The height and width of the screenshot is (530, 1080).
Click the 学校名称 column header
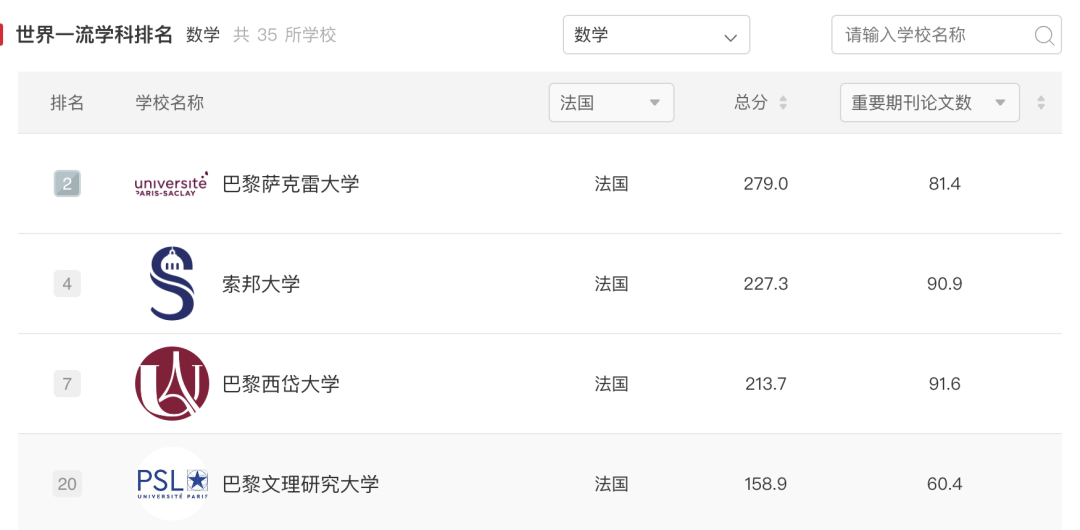(170, 103)
